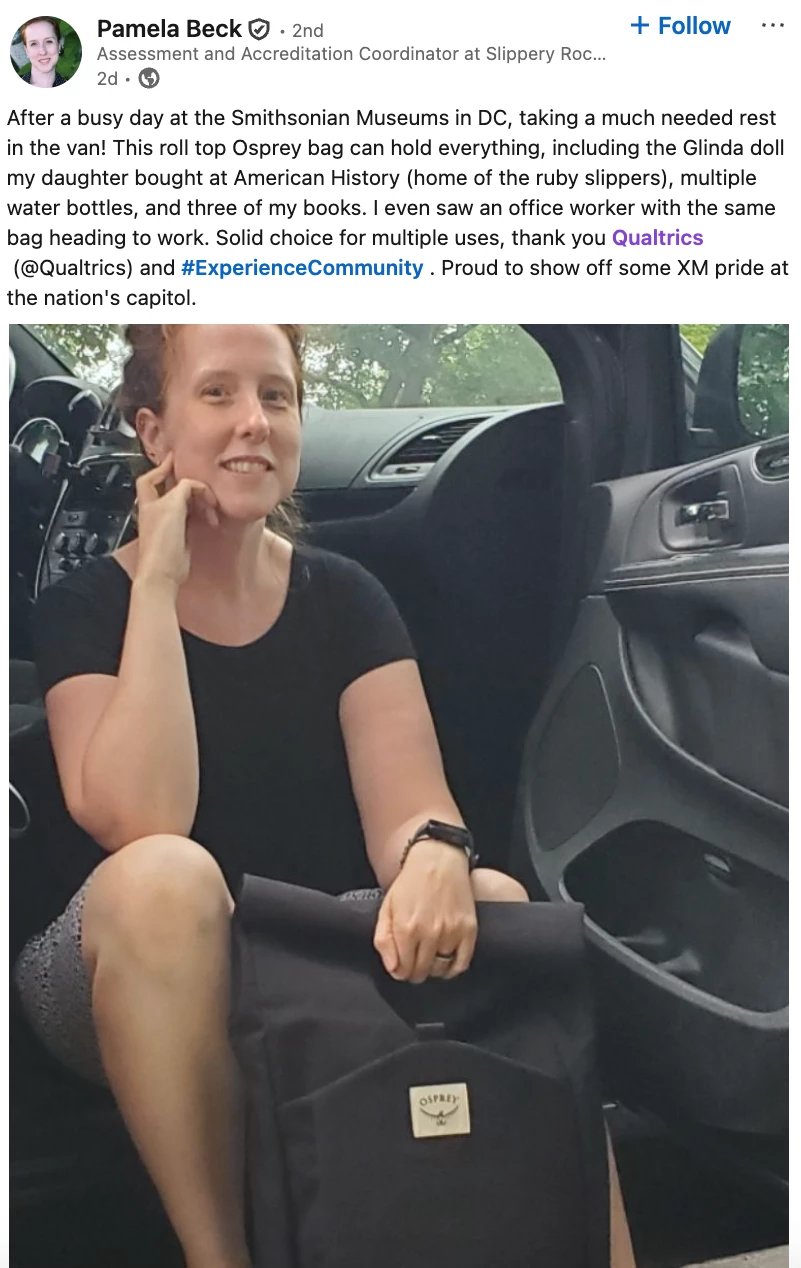Click the plus icon beside Follow
The height and width of the screenshot is (1268, 801).
(x=640, y=26)
